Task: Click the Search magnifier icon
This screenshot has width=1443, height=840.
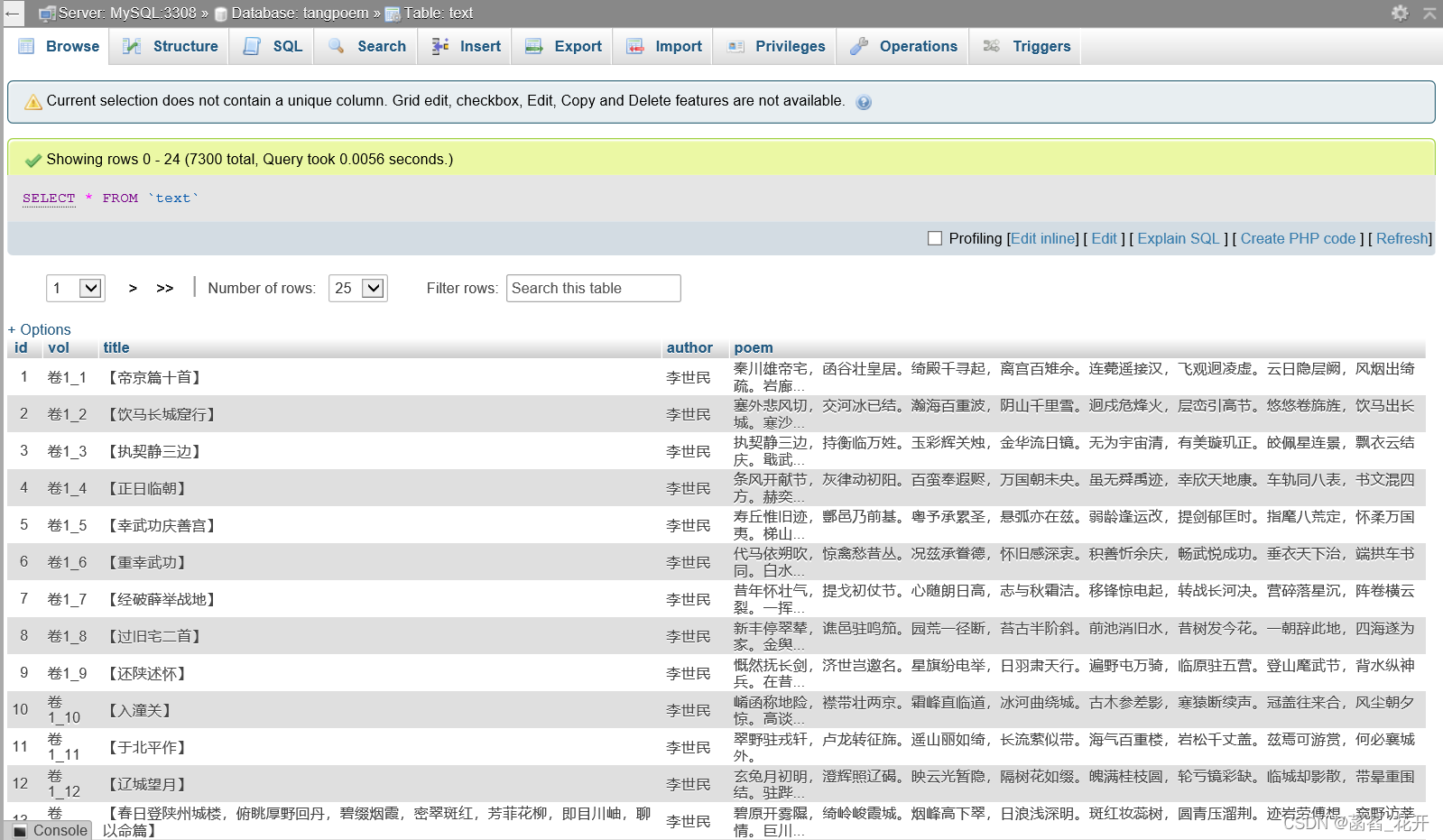Action: point(336,46)
